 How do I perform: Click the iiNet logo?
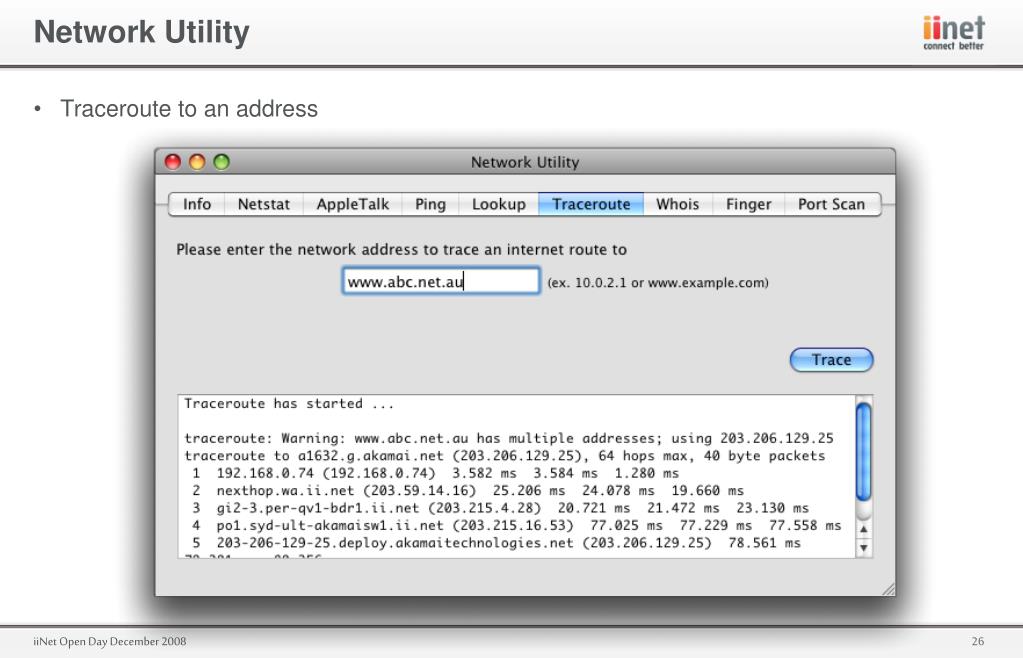pos(953,32)
